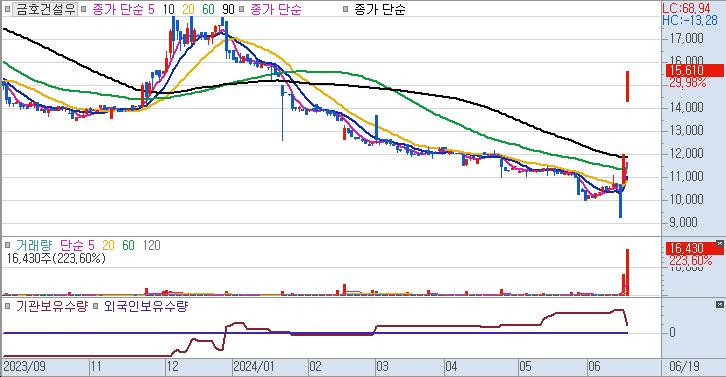Click the 02 month date axis label
Image resolution: width=726 pixels, height=377 pixels.
(x=315, y=367)
